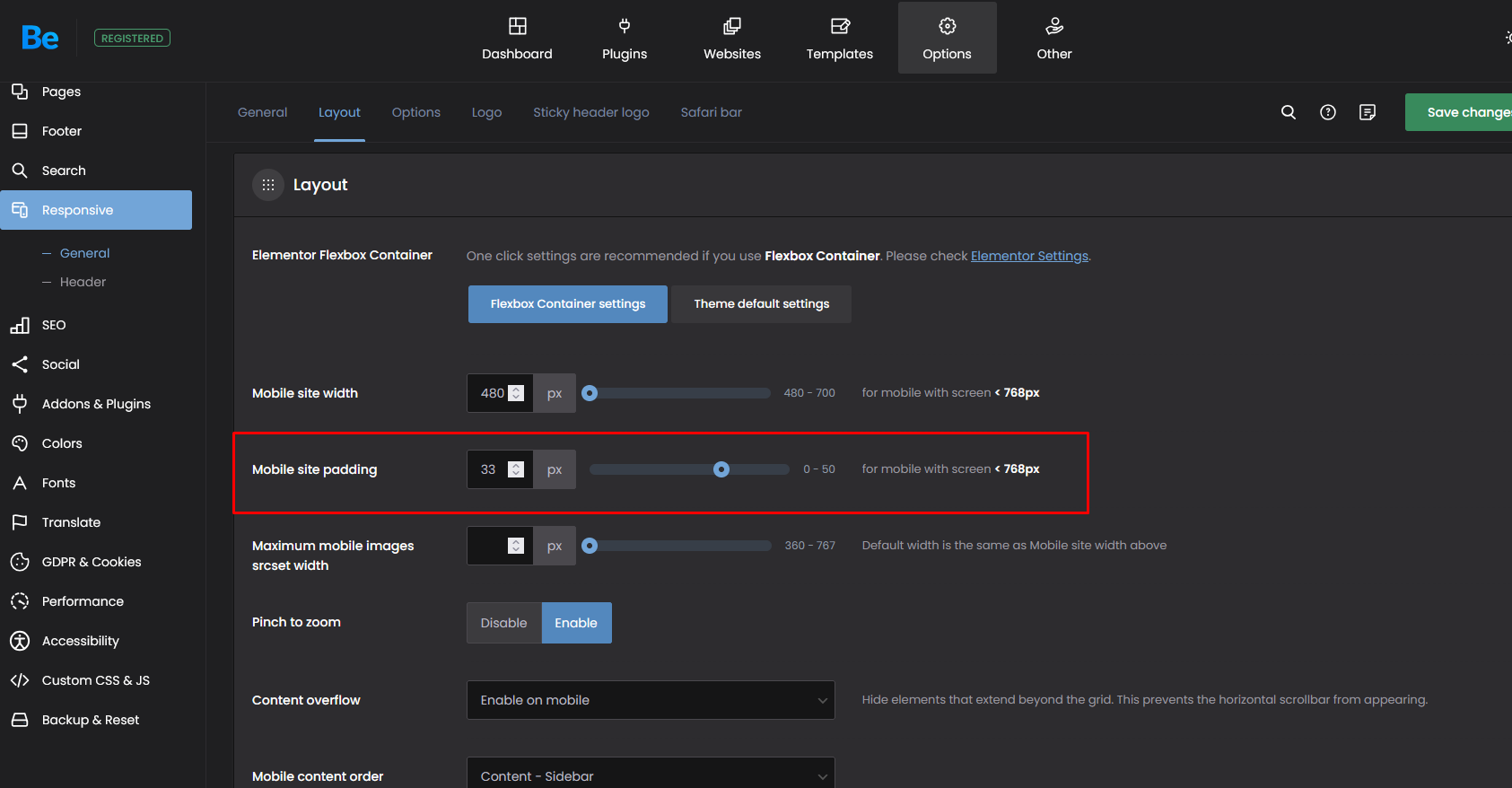Select the Responsive sidebar section

pyautogui.click(x=96, y=210)
